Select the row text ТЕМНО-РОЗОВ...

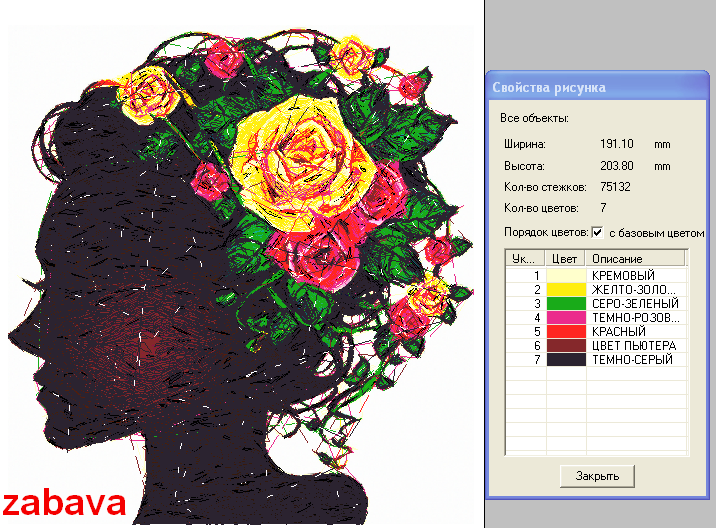click(635, 317)
